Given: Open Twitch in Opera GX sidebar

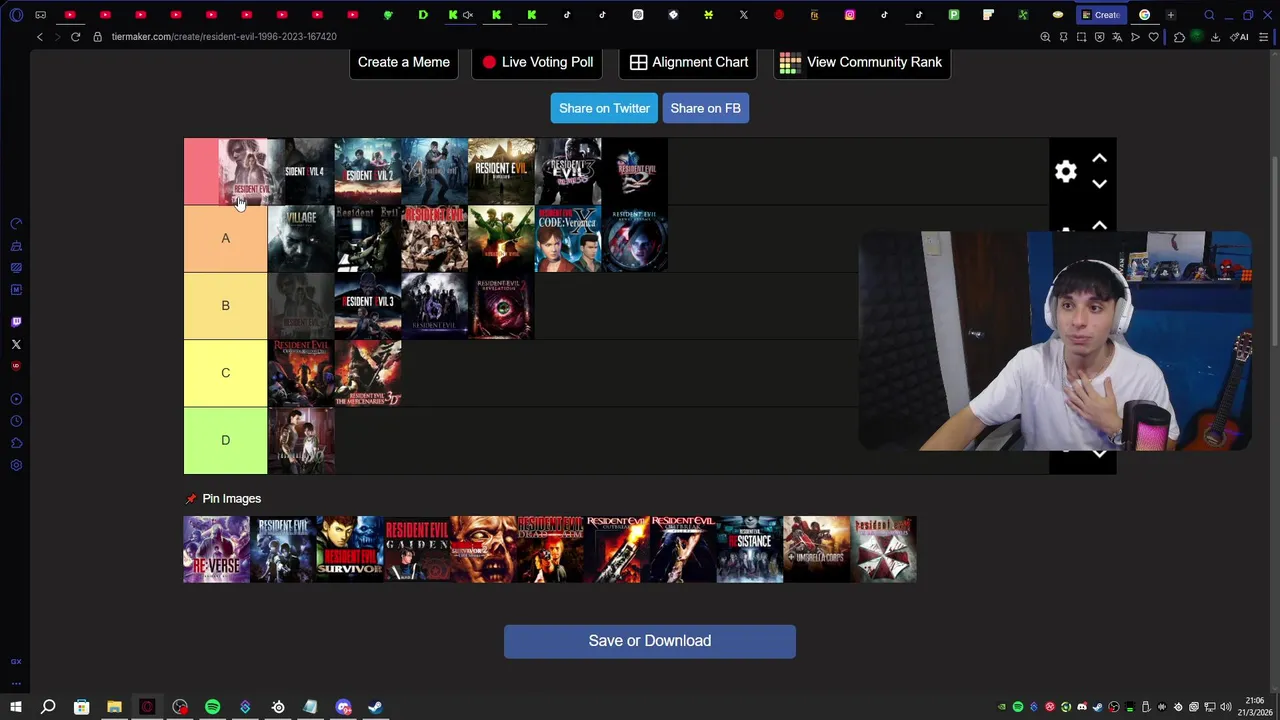Looking at the screenshot, I should (16, 322).
